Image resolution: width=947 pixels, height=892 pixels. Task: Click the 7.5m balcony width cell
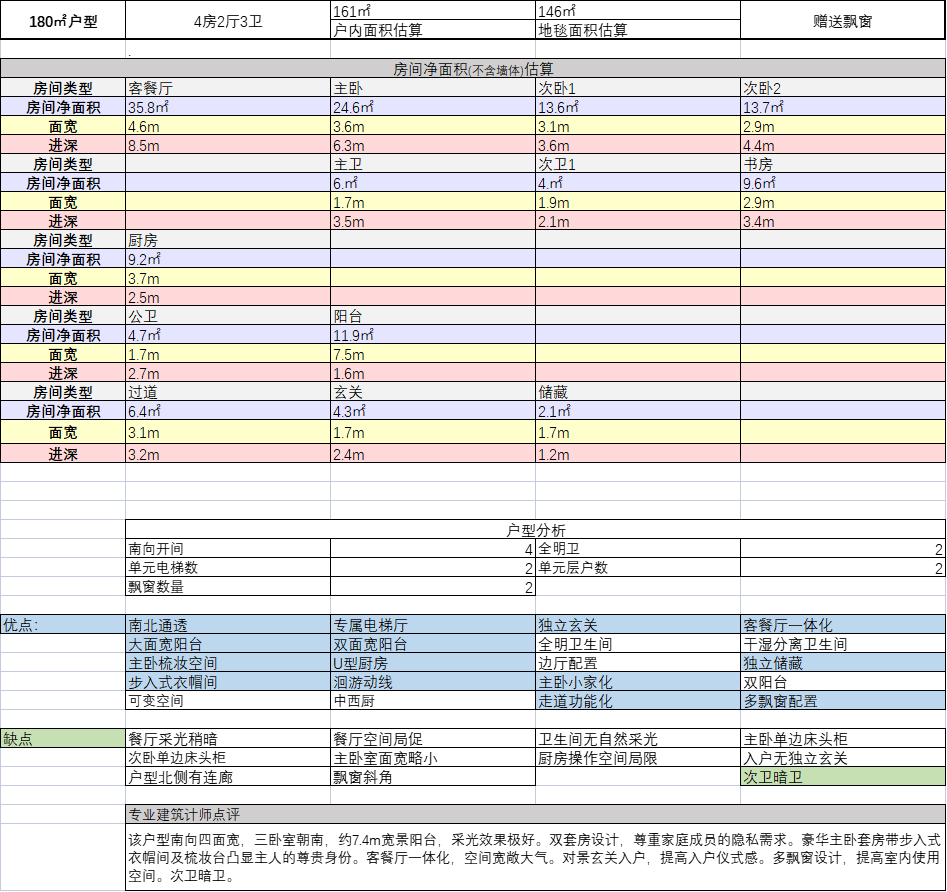click(x=433, y=354)
